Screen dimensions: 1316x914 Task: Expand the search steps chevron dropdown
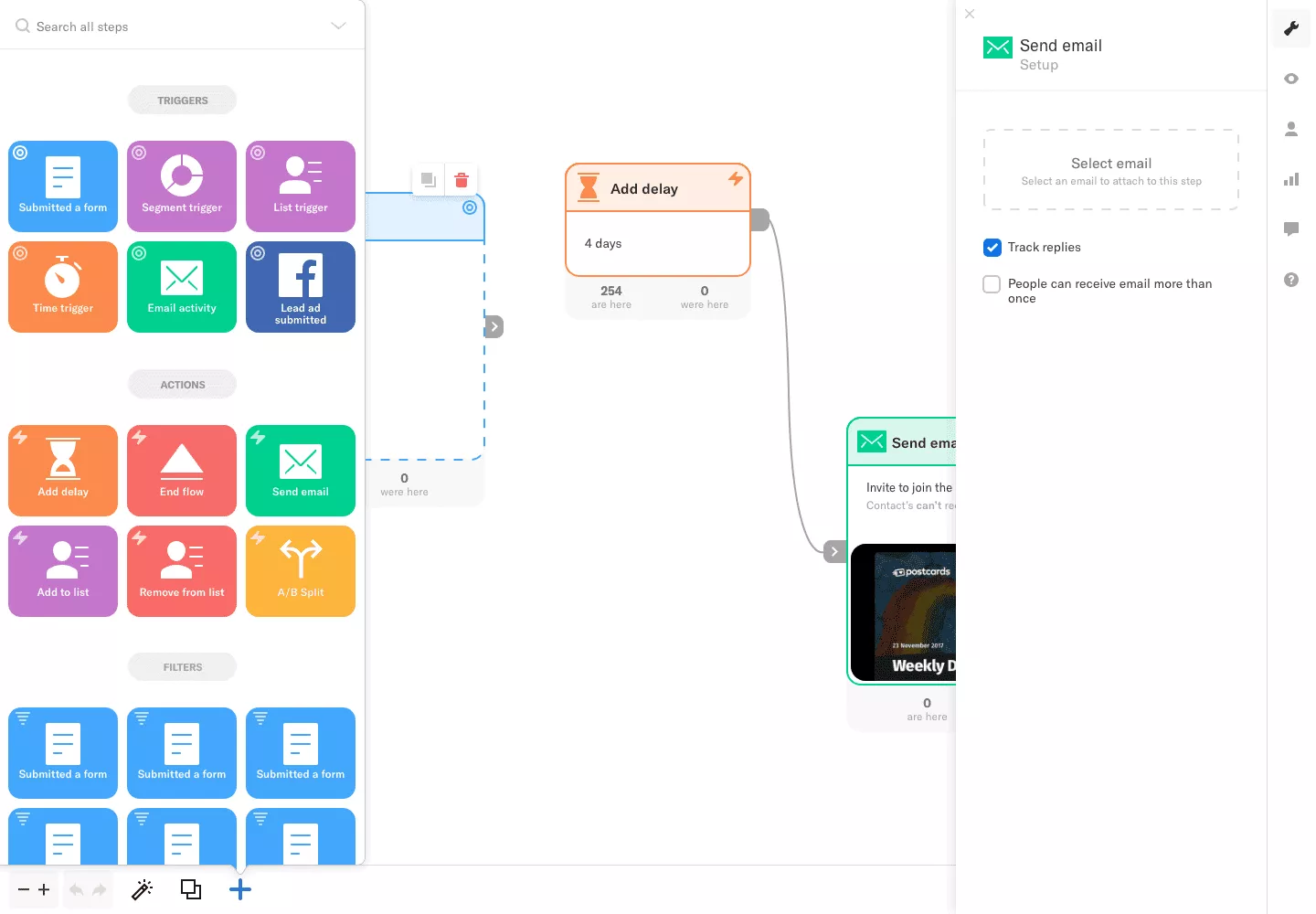tap(338, 27)
